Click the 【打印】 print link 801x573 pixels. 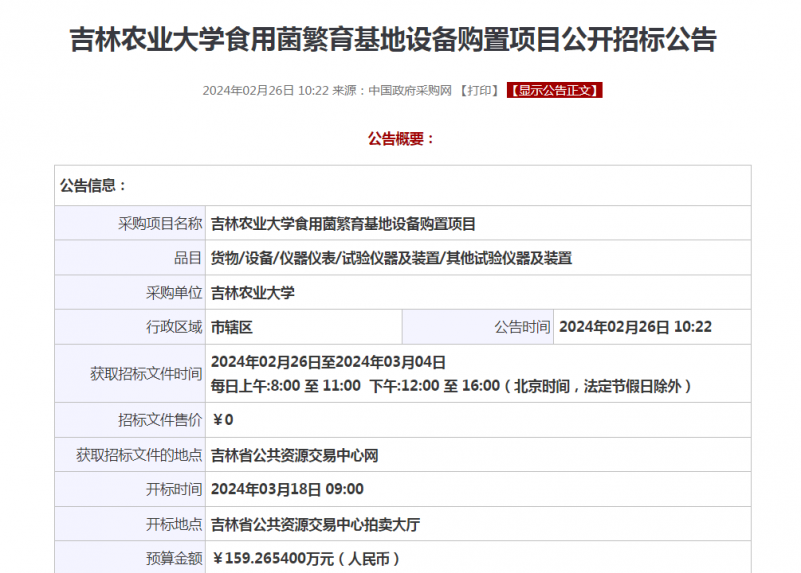coord(479,90)
